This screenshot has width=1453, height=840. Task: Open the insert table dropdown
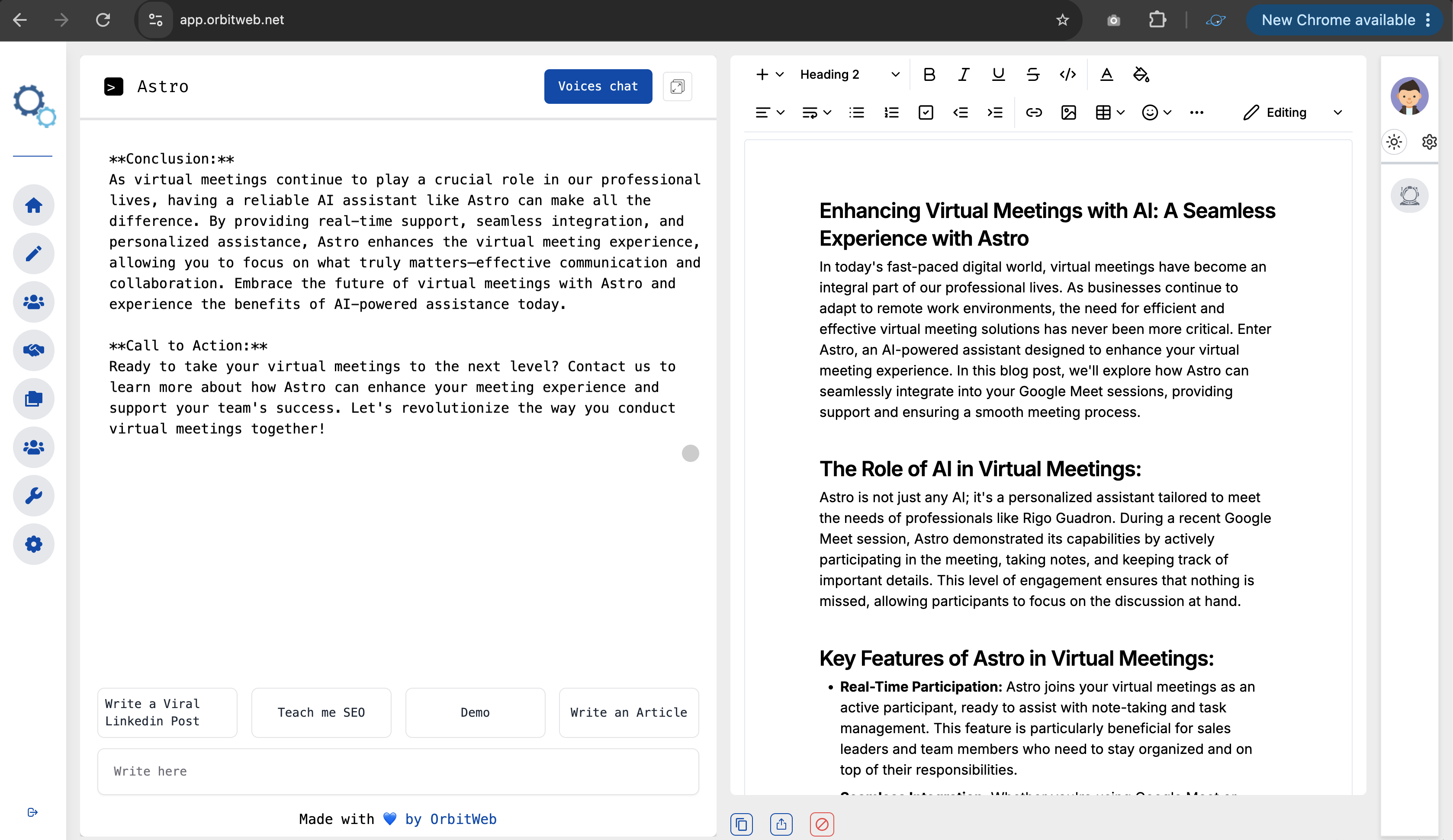[1109, 112]
